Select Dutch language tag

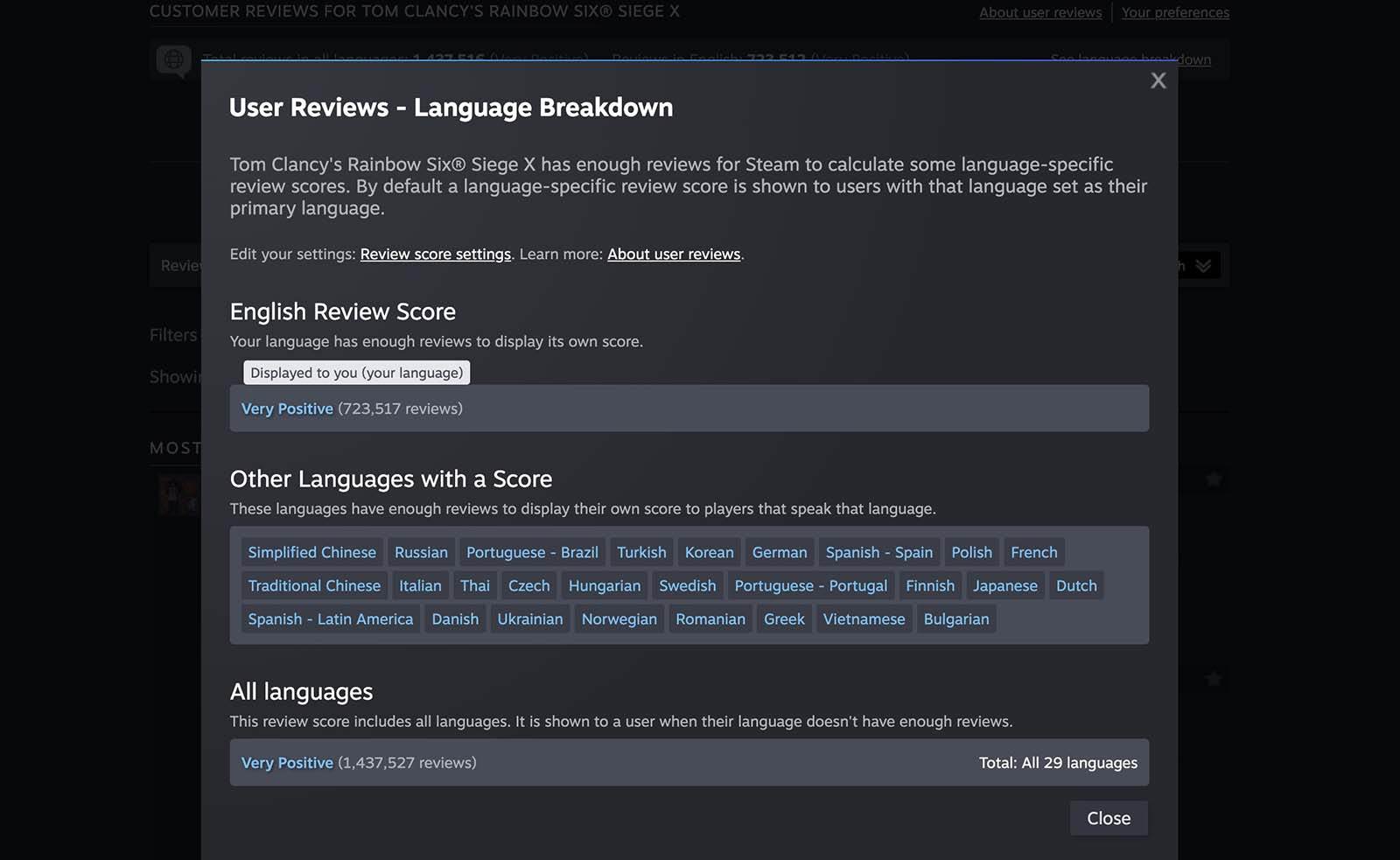[x=1076, y=585]
